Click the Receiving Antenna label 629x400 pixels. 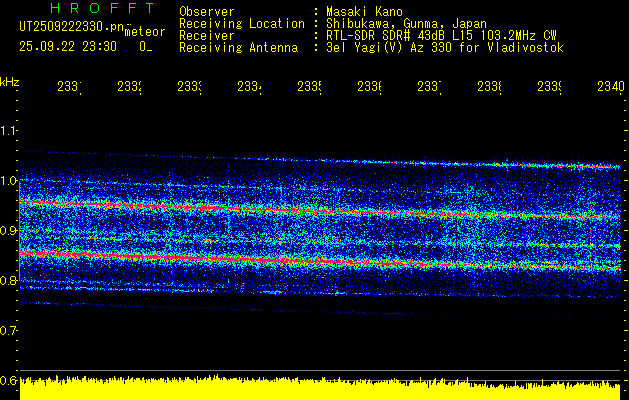pyautogui.click(x=238, y=48)
